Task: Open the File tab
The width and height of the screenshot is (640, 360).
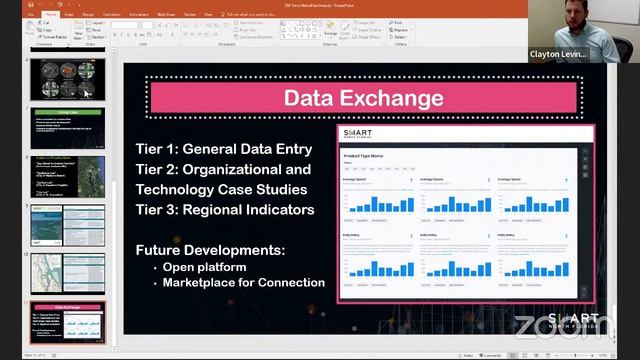Action: click(x=31, y=14)
